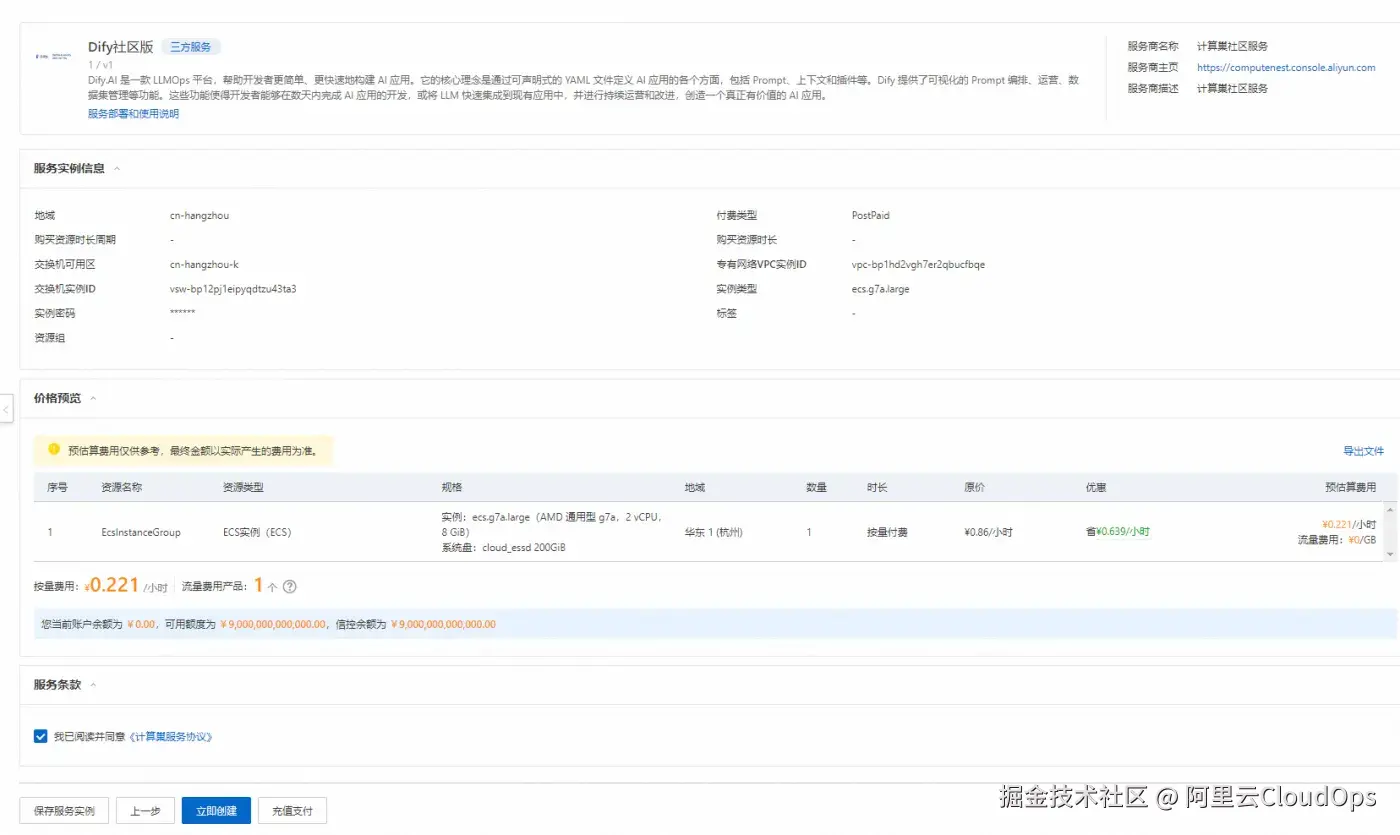1400x835 pixels.
Task: Collapse the 服务实例信息 section
Action: pyautogui.click(x=117, y=169)
